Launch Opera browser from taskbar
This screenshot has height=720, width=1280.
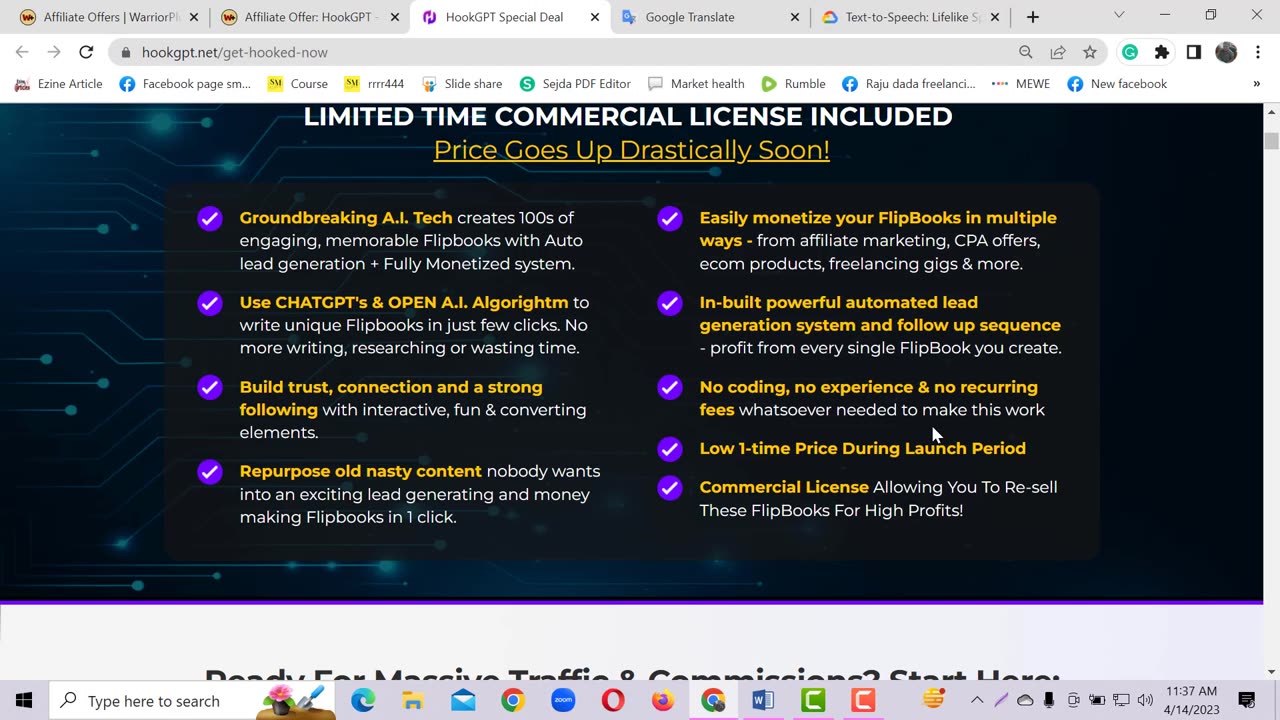coord(613,700)
